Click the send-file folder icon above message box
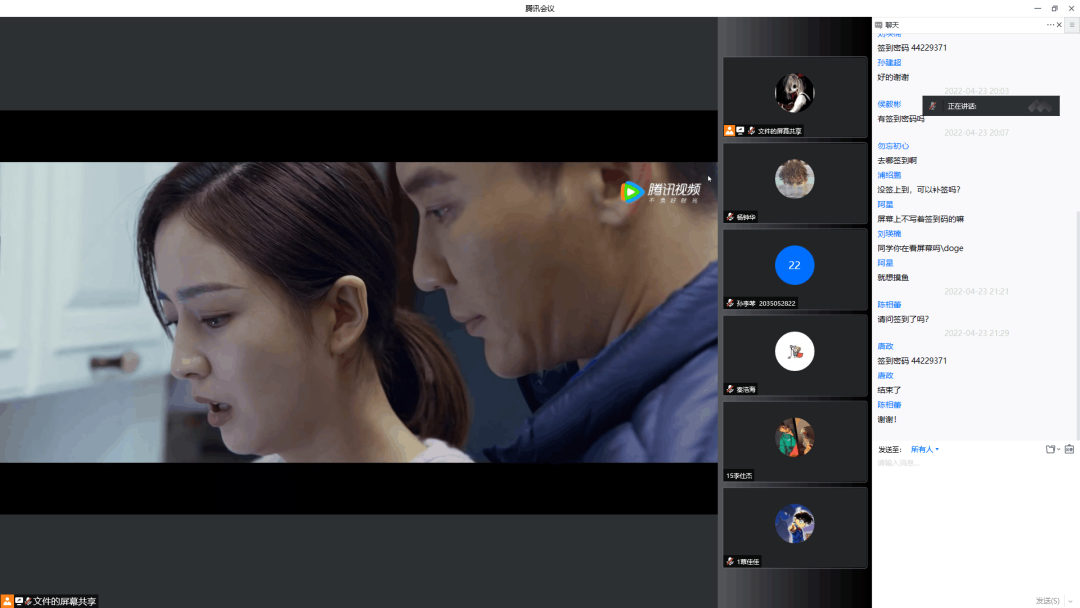Image resolution: width=1080 pixels, height=608 pixels. pos(1050,449)
